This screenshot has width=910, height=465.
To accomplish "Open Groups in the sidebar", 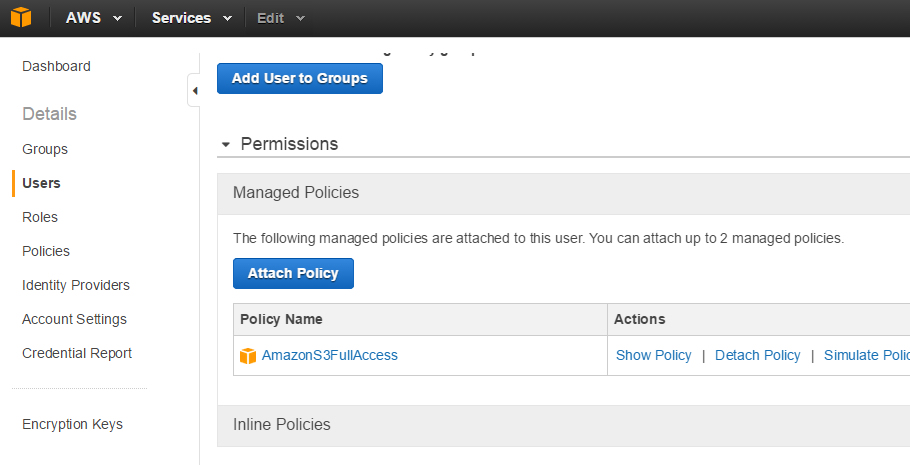I will coord(45,149).
